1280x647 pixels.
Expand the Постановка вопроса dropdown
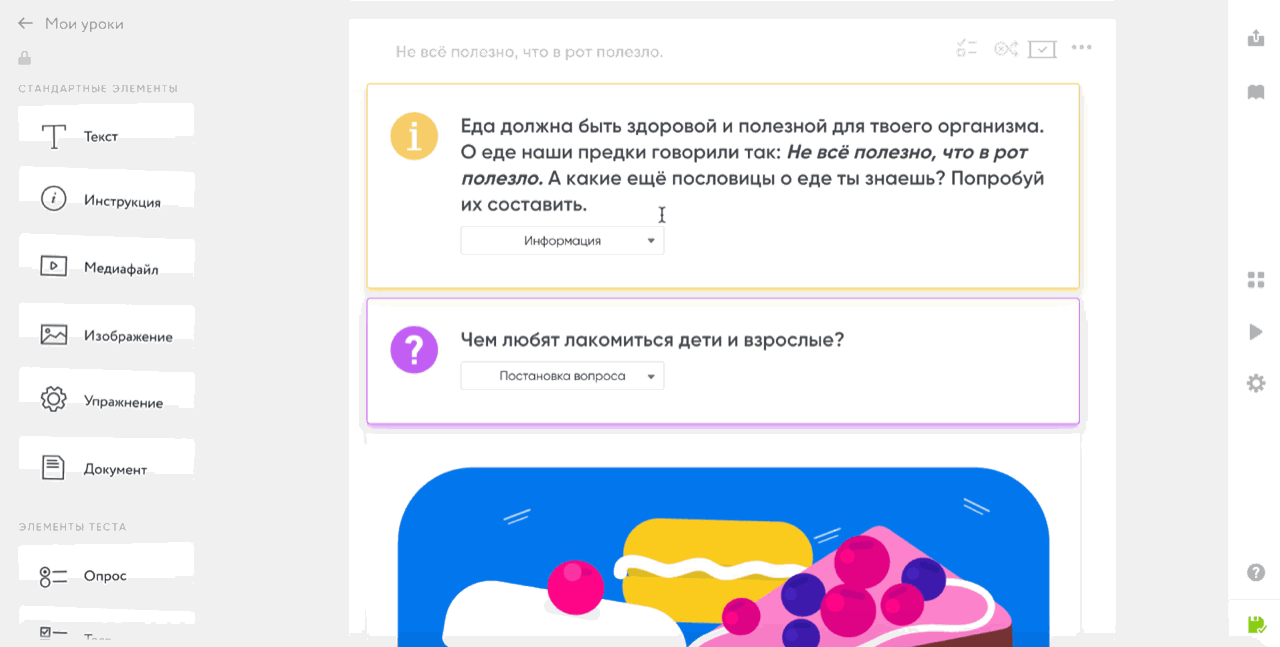pos(562,376)
